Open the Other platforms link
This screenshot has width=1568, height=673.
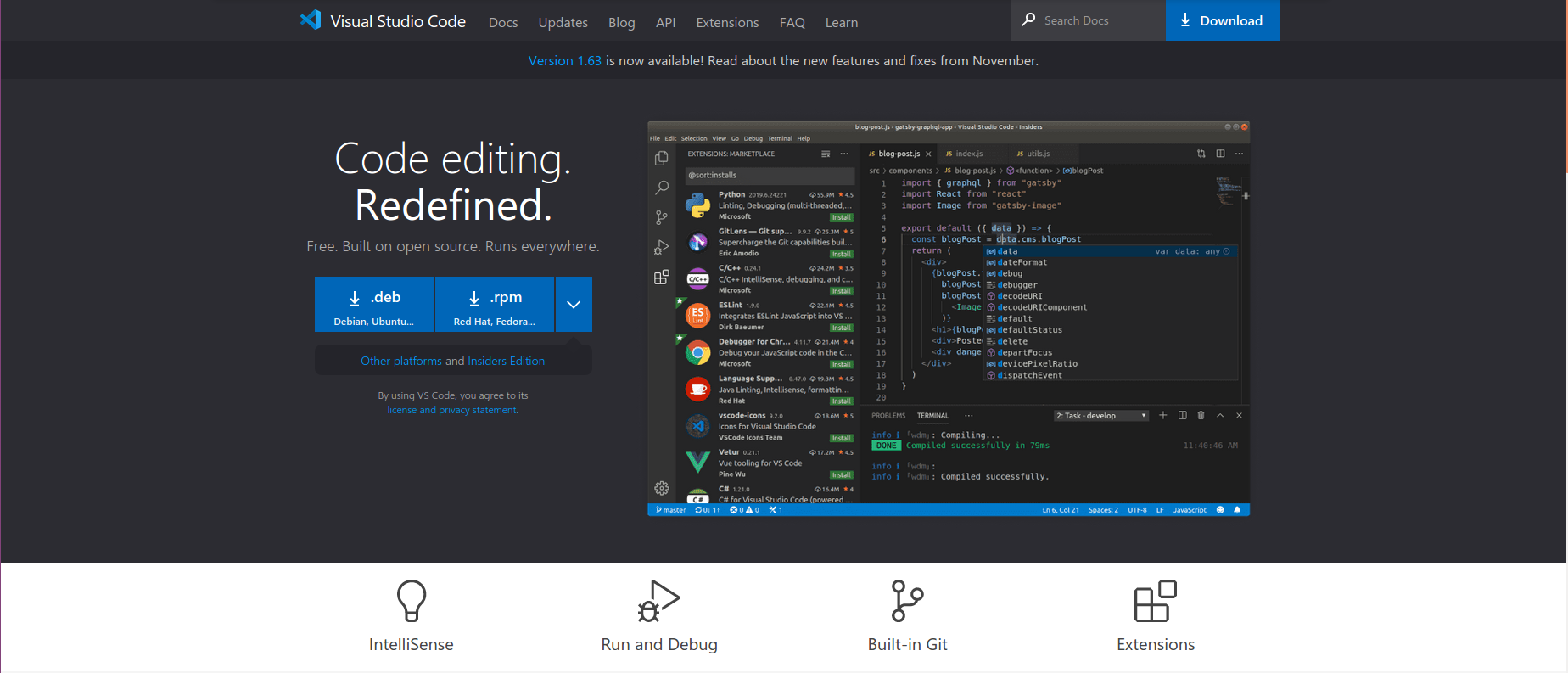(401, 361)
